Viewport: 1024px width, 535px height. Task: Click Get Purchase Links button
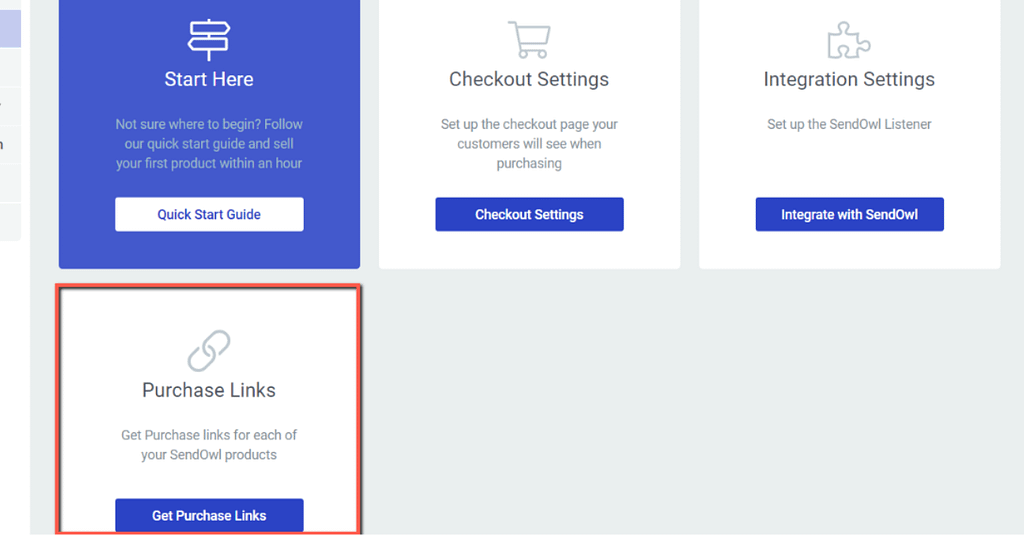(209, 515)
